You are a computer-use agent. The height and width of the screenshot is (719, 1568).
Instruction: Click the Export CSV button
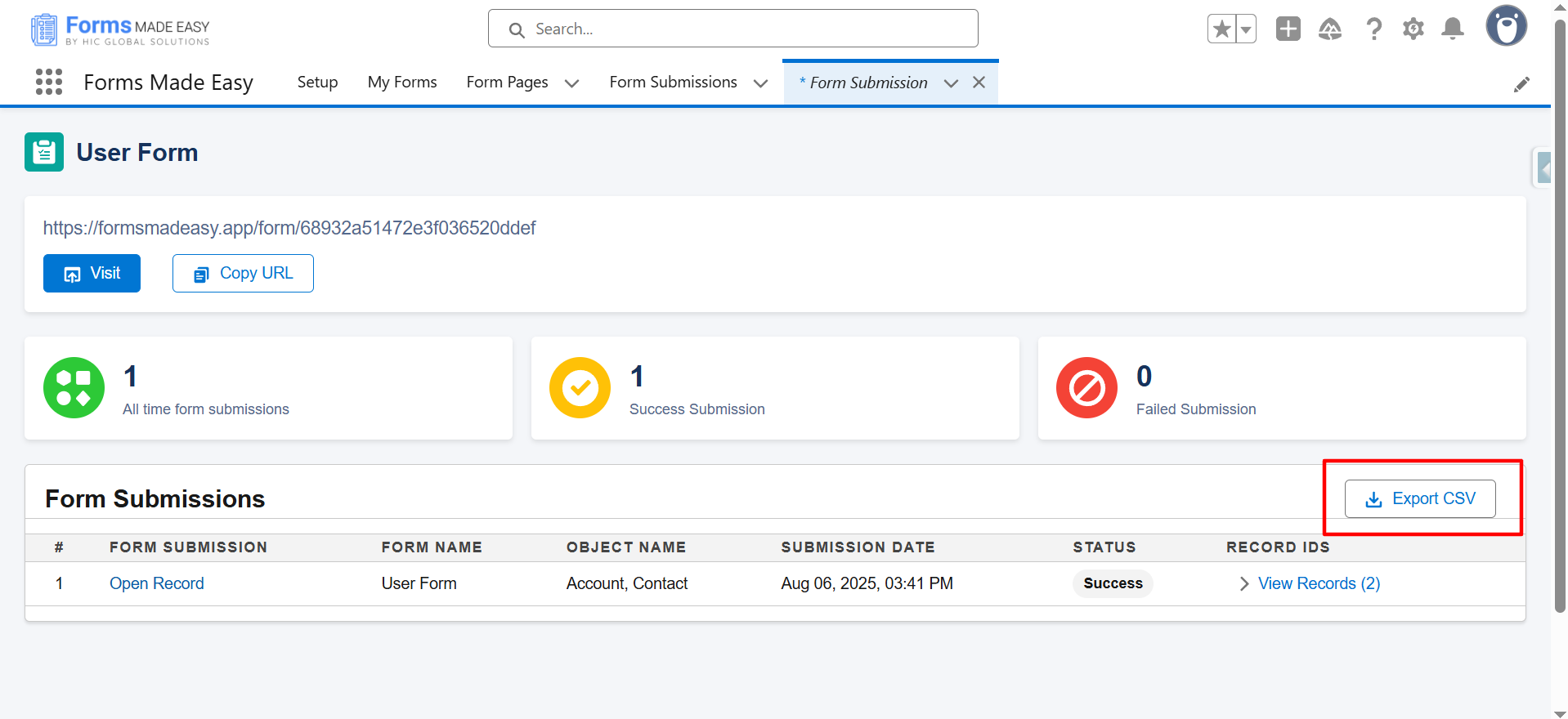[1420, 498]
